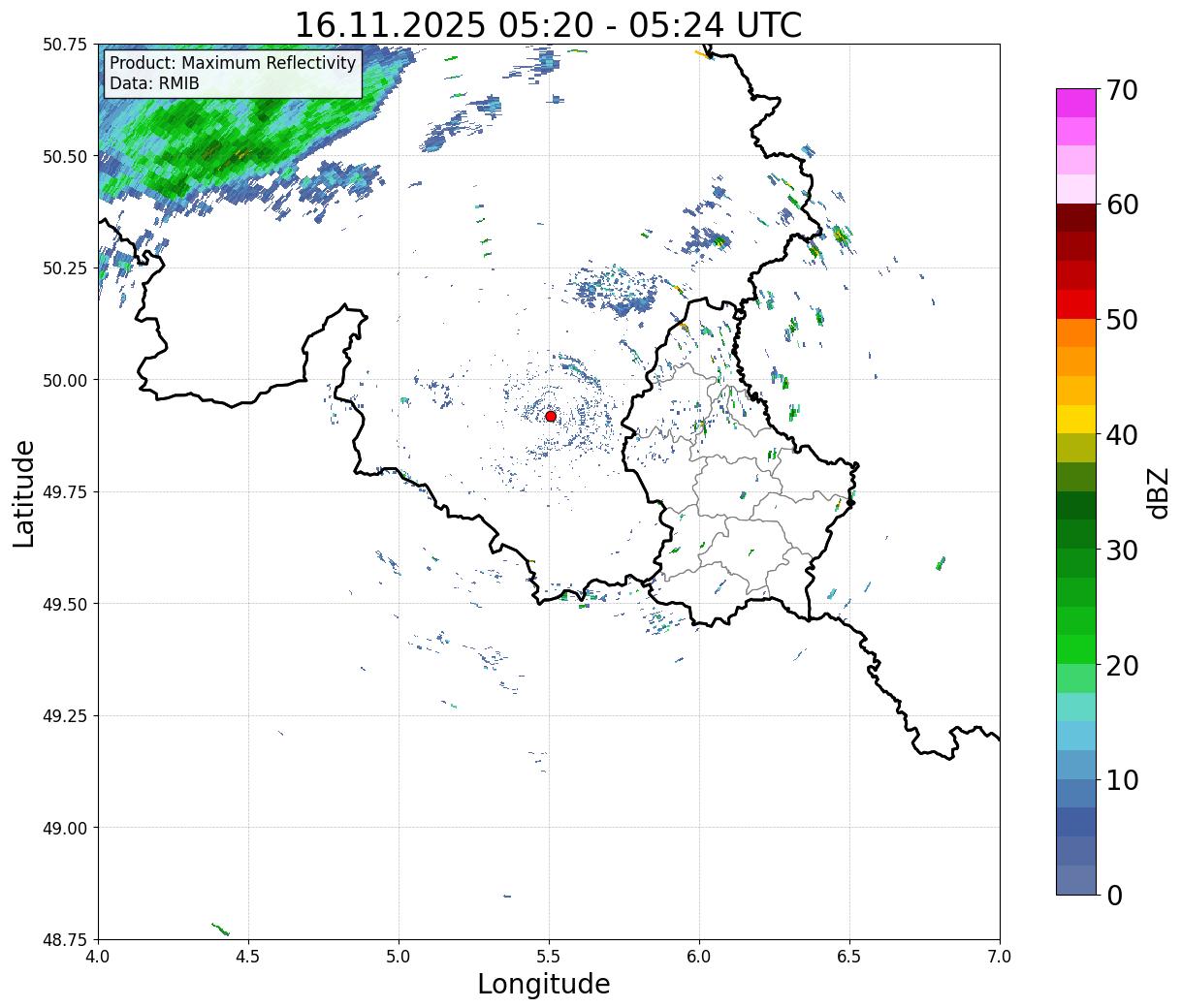Pick the dark maroon segment below 60

[1076, 218]
